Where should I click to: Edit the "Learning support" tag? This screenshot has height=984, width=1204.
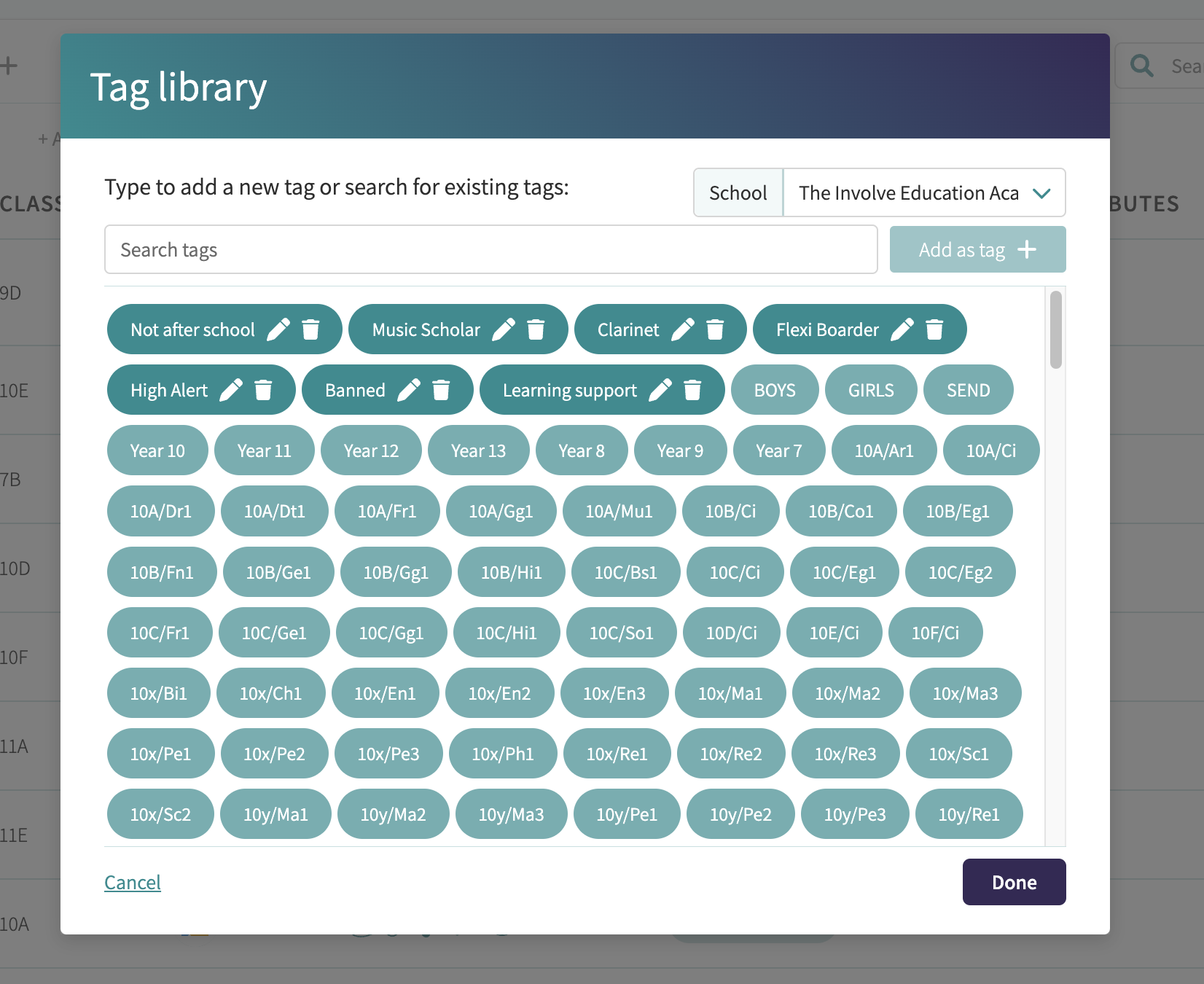coord(660,390)
